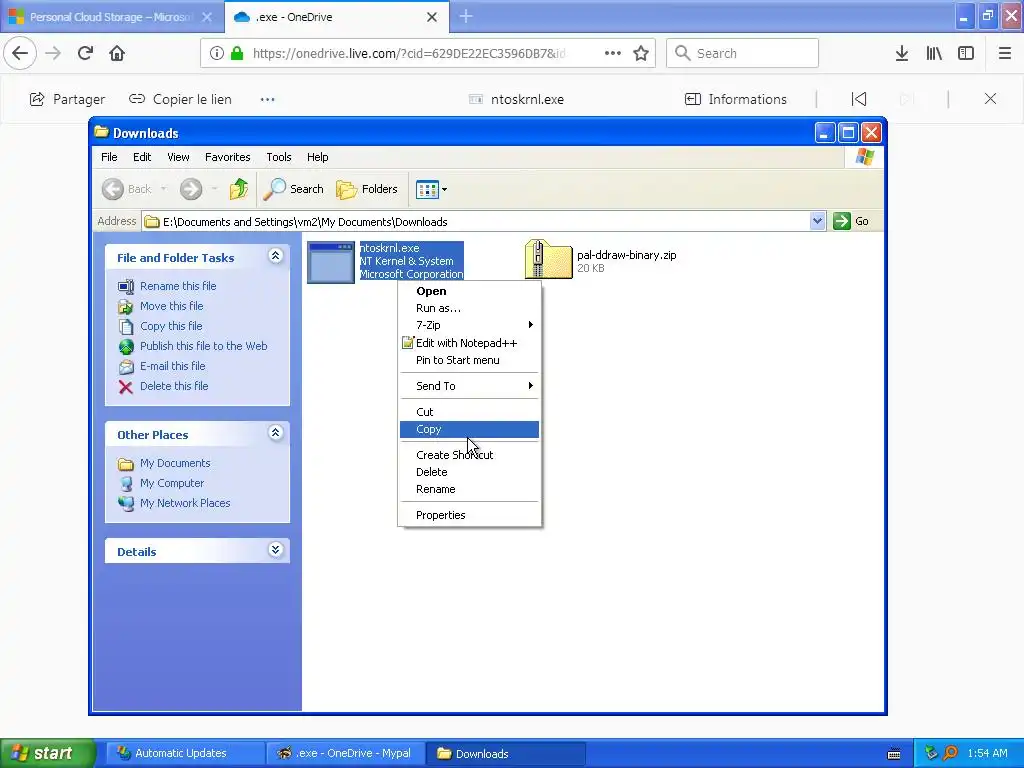This screenshot has height=768, width=1024.
Task: Toggle the Folders pane button
Action: tap(366, 189)
